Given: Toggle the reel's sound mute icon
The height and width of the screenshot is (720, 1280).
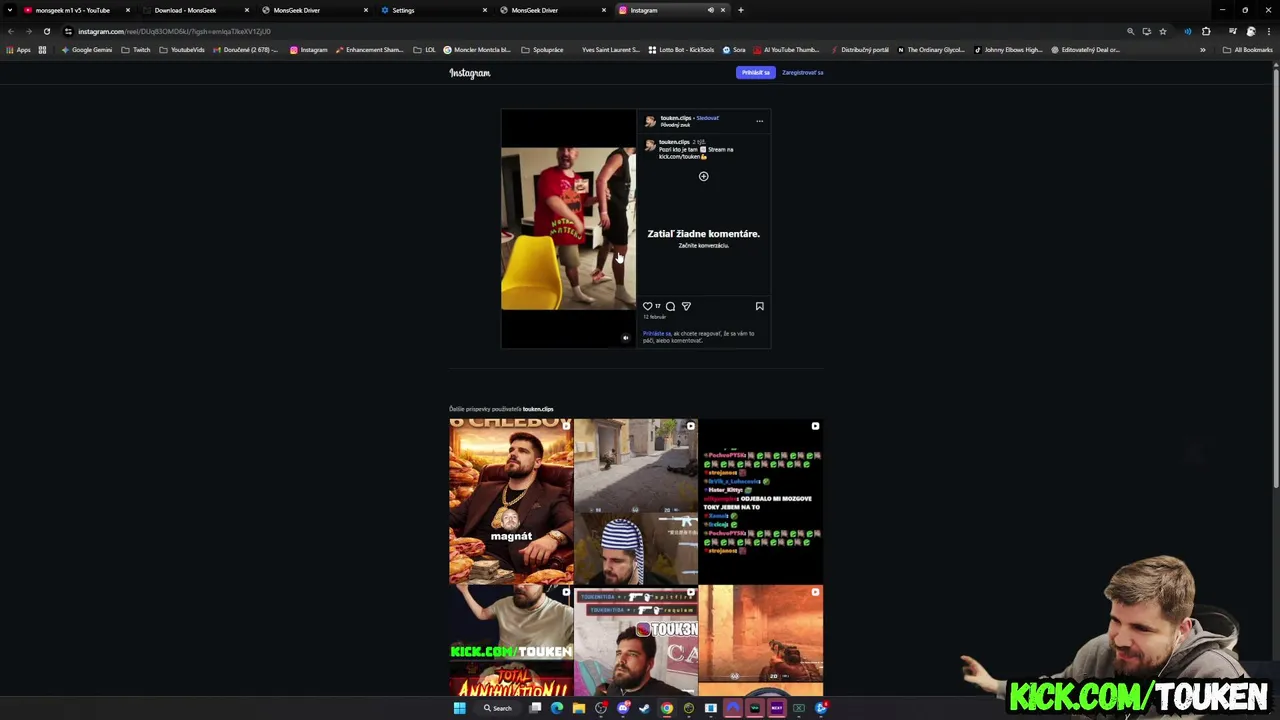Looking at the screenshot, I should pyautogui.click(x=625, y=338).
